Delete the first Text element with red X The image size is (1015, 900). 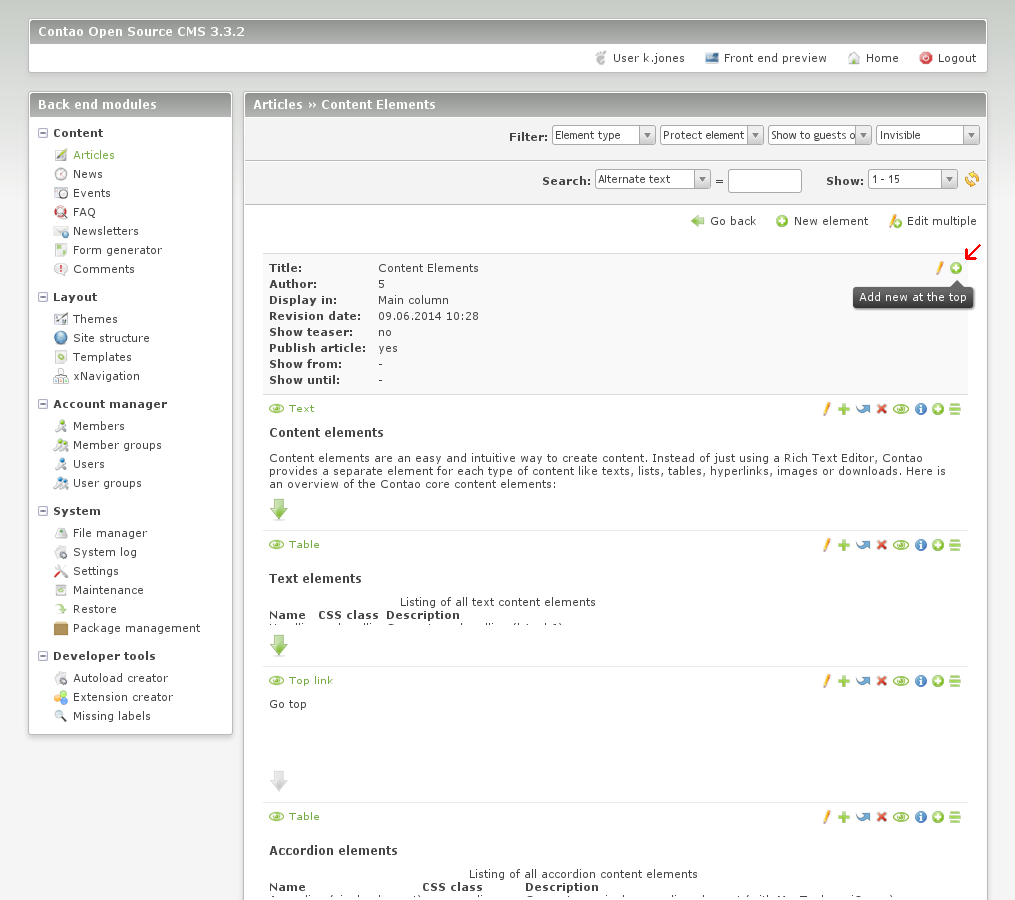tap(882, 409)
